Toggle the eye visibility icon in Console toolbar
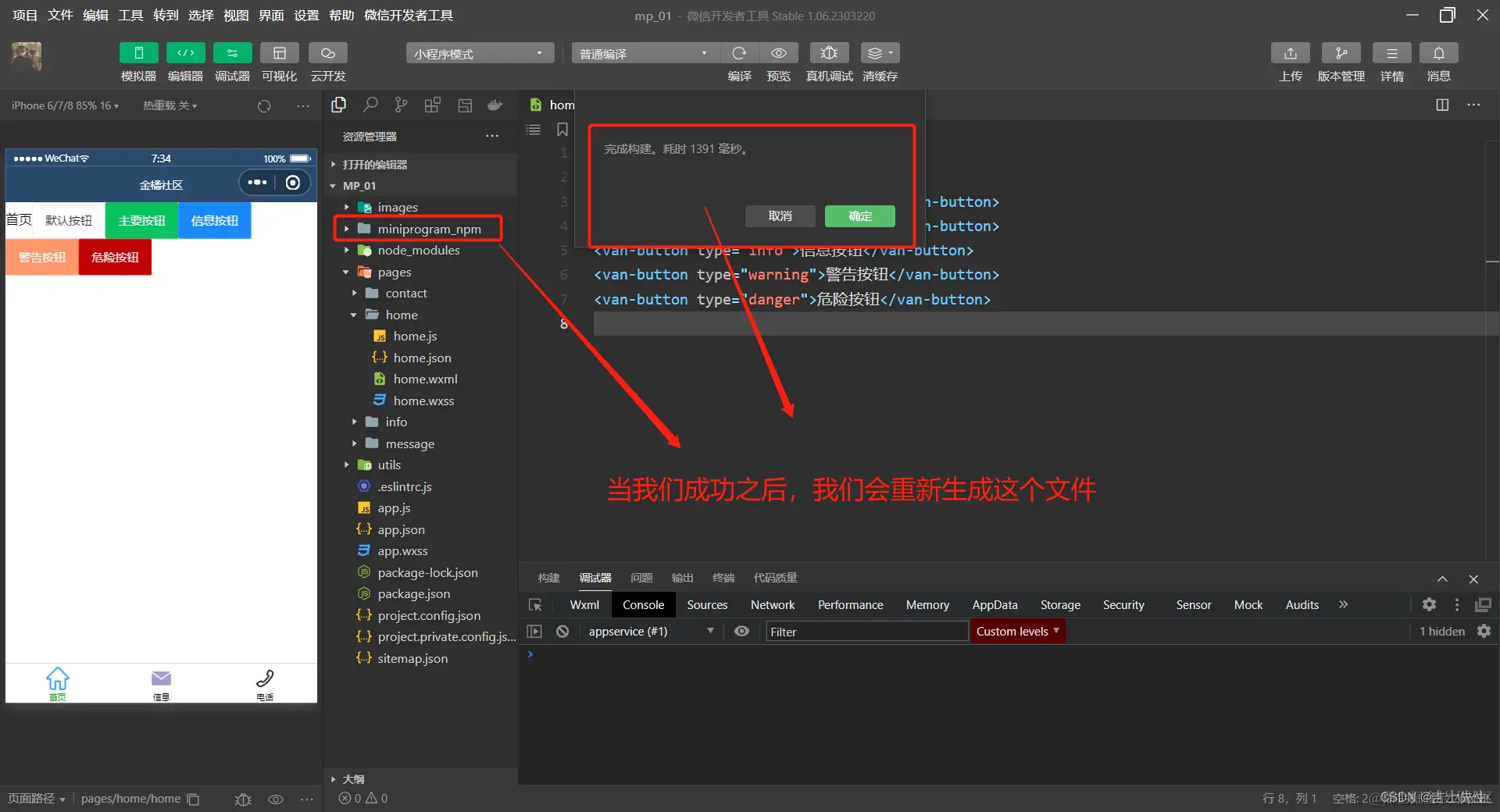This screenshot has height=812, width=1500. point(741,631)
